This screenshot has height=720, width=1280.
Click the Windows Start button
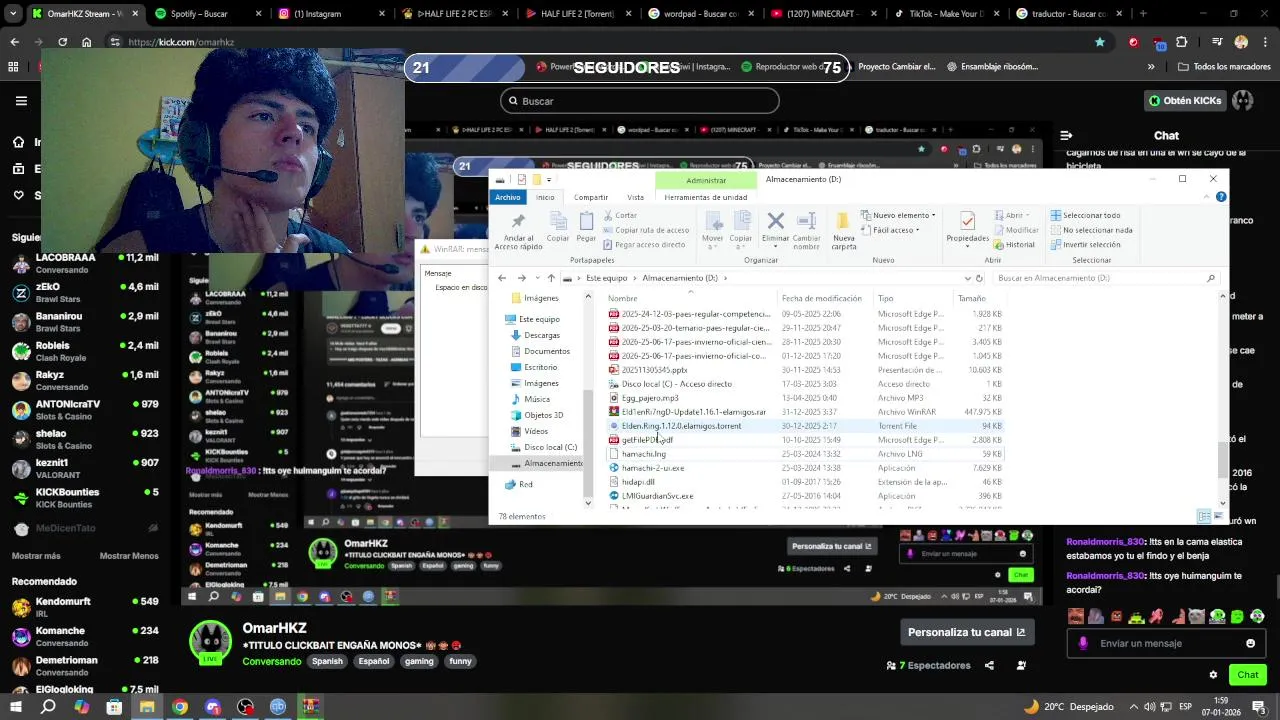[x=16, y=707]
